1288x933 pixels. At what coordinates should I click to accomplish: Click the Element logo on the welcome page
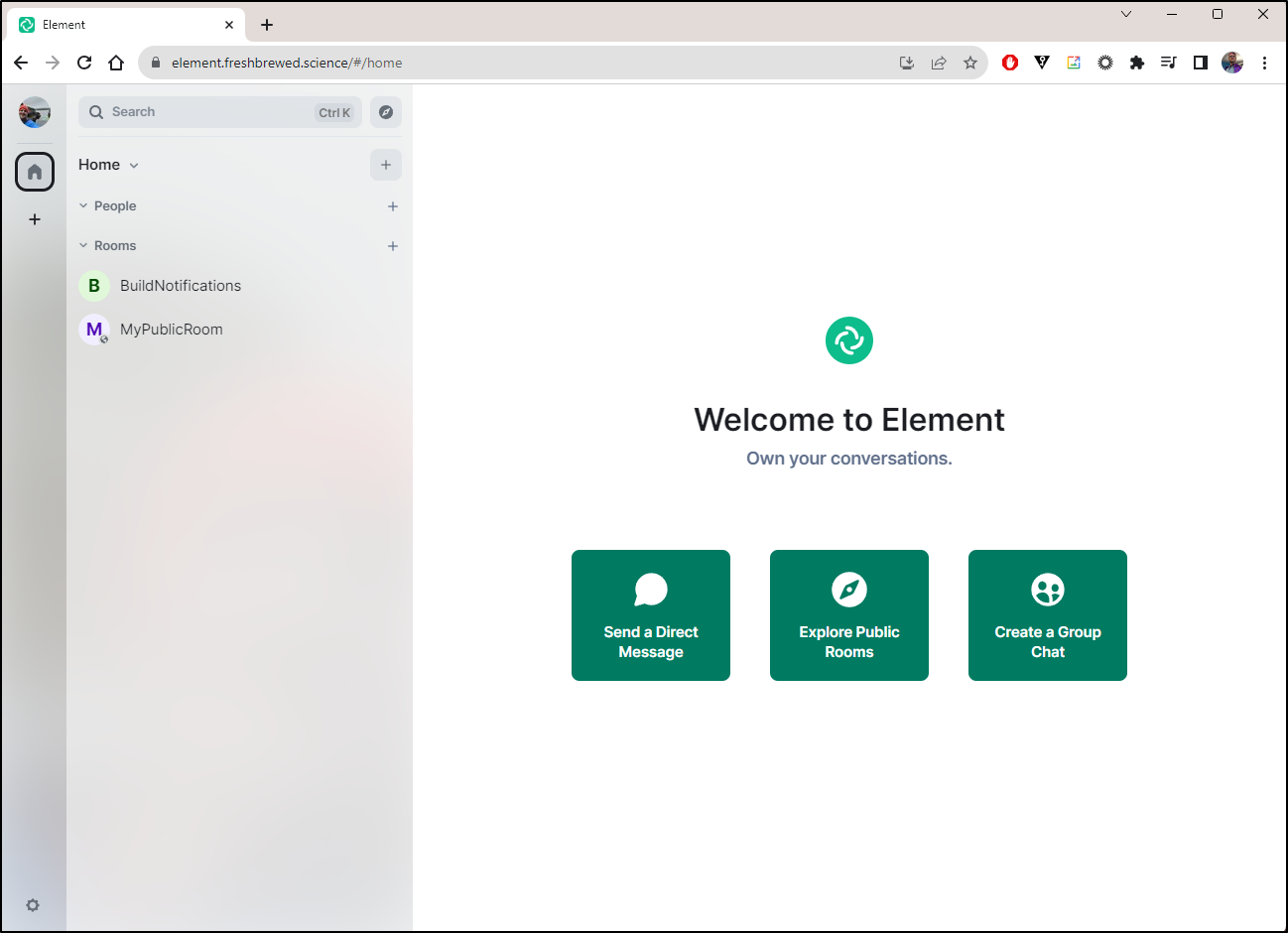849,340
